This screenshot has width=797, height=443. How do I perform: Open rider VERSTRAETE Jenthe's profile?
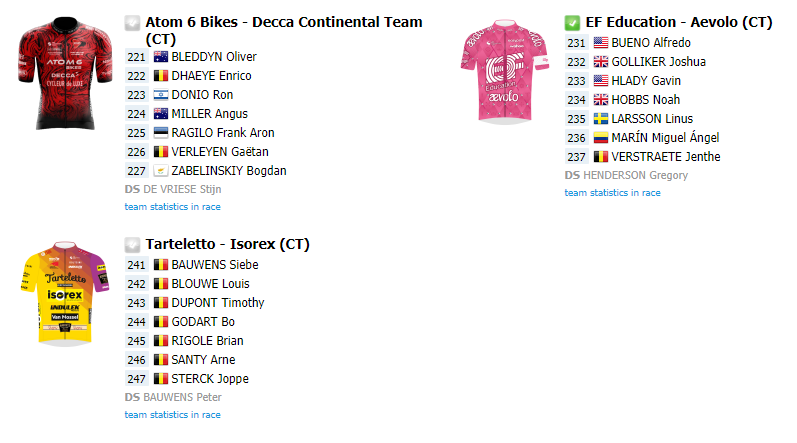[666, 157]
